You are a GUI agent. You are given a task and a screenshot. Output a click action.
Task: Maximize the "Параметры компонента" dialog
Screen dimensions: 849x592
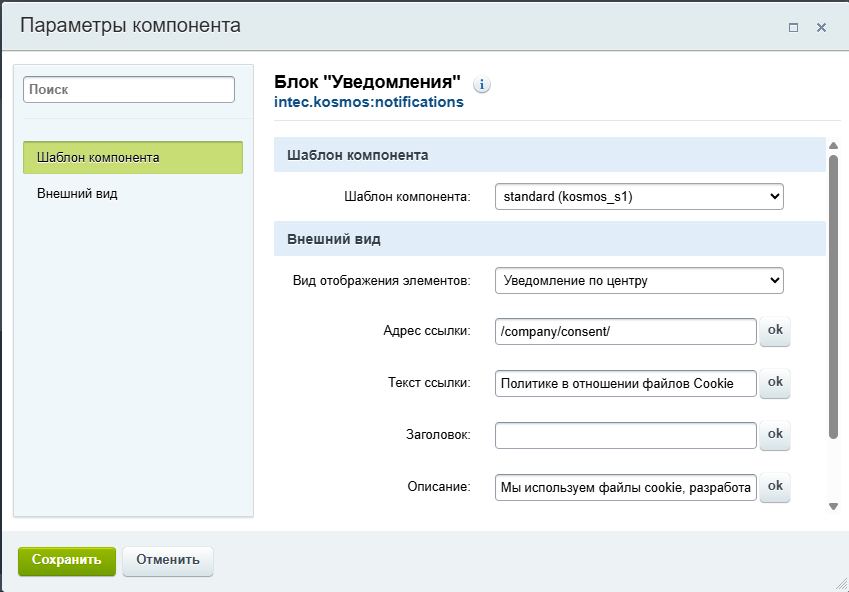click(793, 28)
